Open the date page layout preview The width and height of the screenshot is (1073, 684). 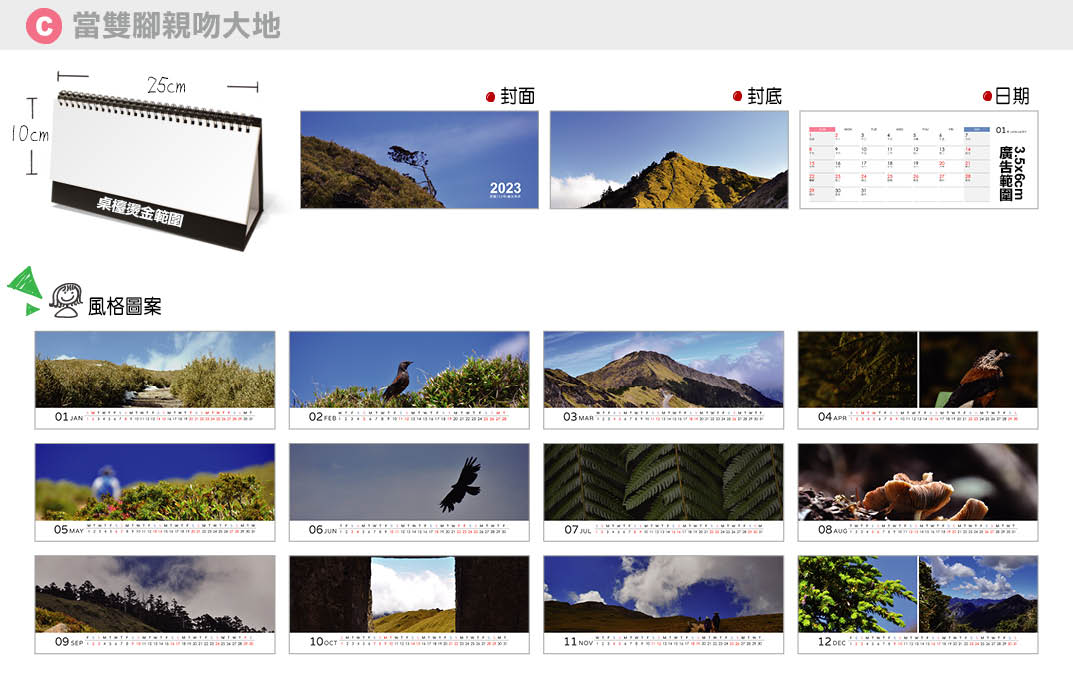coord(918,159)
